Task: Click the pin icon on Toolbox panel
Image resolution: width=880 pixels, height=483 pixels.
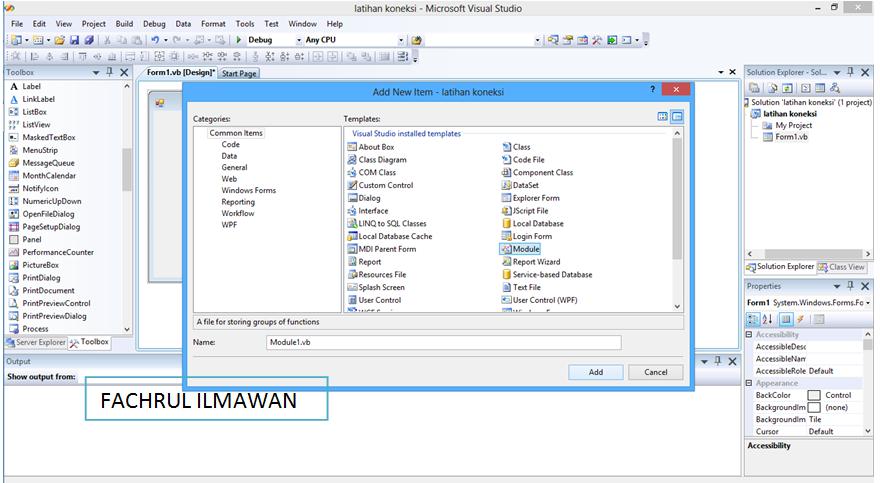Action: pyautogui.click(x=110, y=72)
